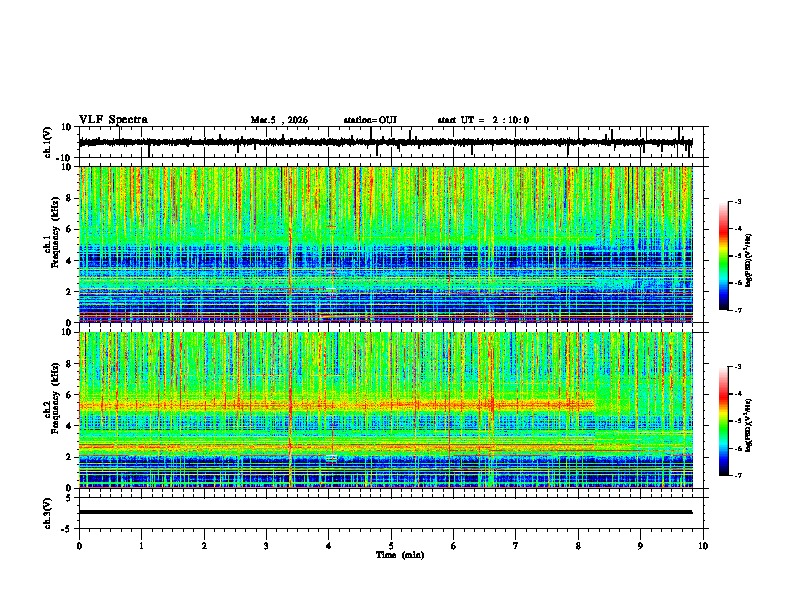Screen dimensions: 792x612
Task: Click the "8" tick on ch.2 frequency axis
Action: click(x=69, y=364)
